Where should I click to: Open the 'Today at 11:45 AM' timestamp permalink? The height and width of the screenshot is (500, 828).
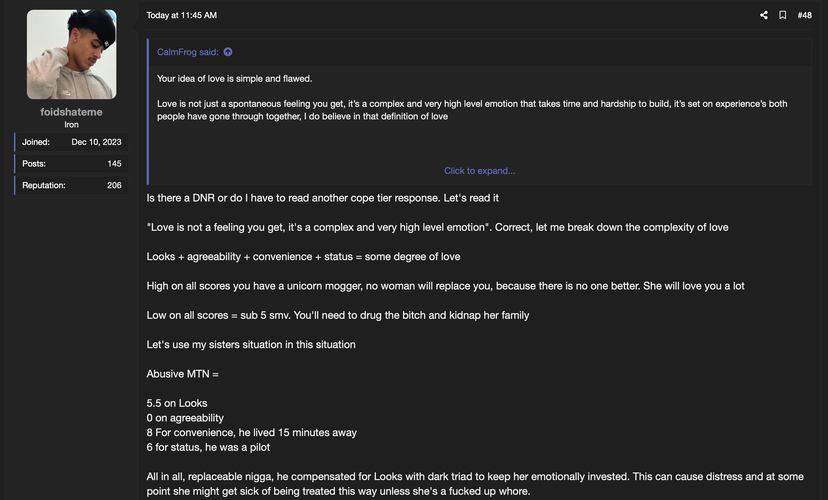pos(182,15)
